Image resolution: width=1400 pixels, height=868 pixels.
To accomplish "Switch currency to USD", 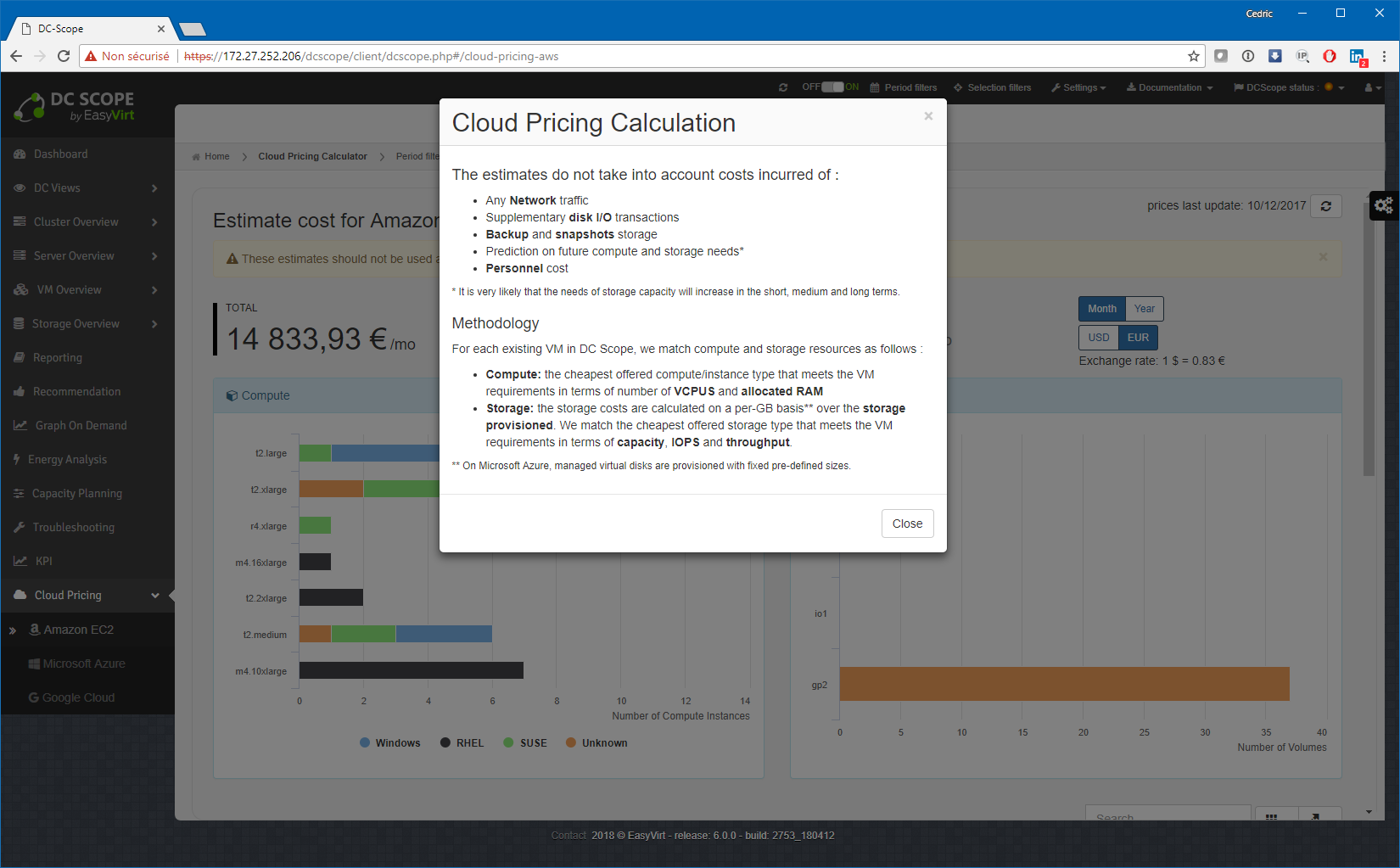I will click(1098, 338).
